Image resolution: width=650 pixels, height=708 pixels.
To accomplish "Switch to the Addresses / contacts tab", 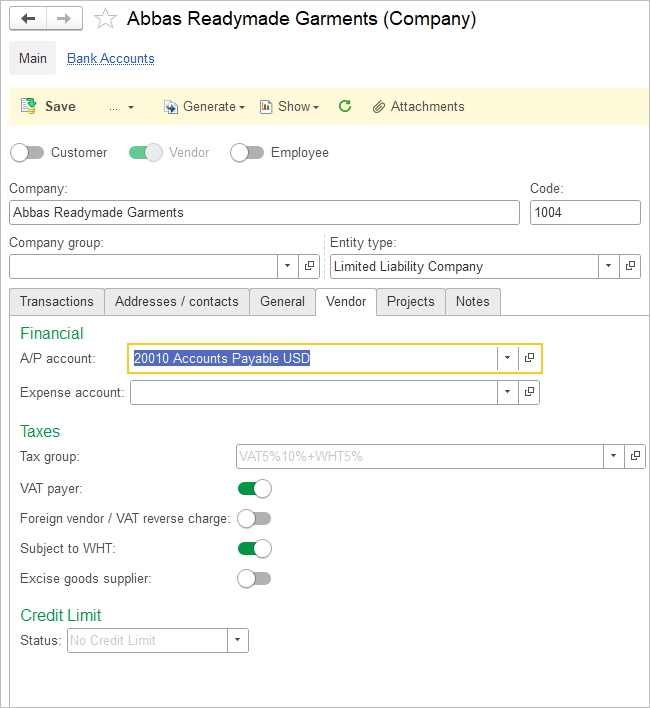I will click(x=177, y=302).
